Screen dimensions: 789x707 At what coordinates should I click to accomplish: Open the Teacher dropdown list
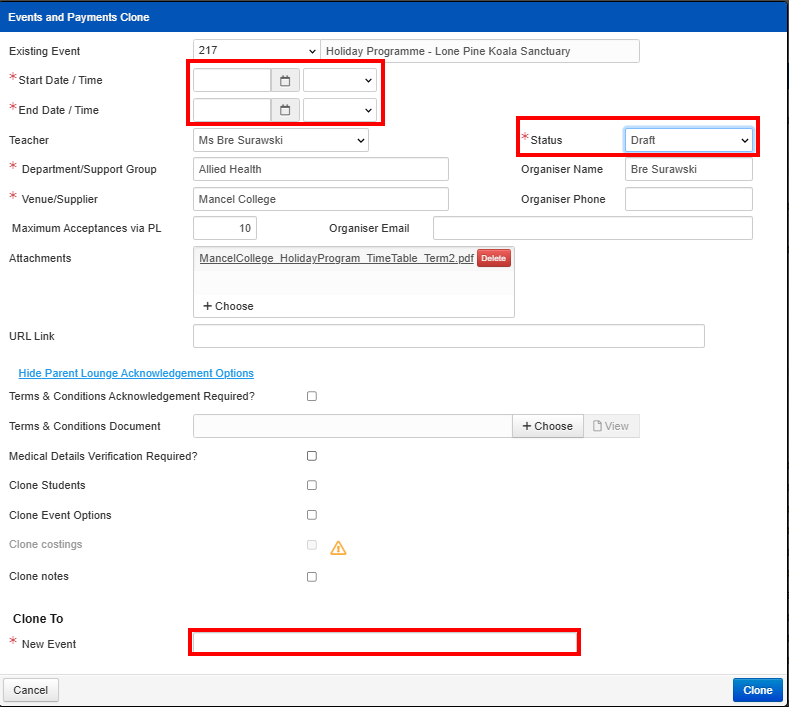pos(280,141)
